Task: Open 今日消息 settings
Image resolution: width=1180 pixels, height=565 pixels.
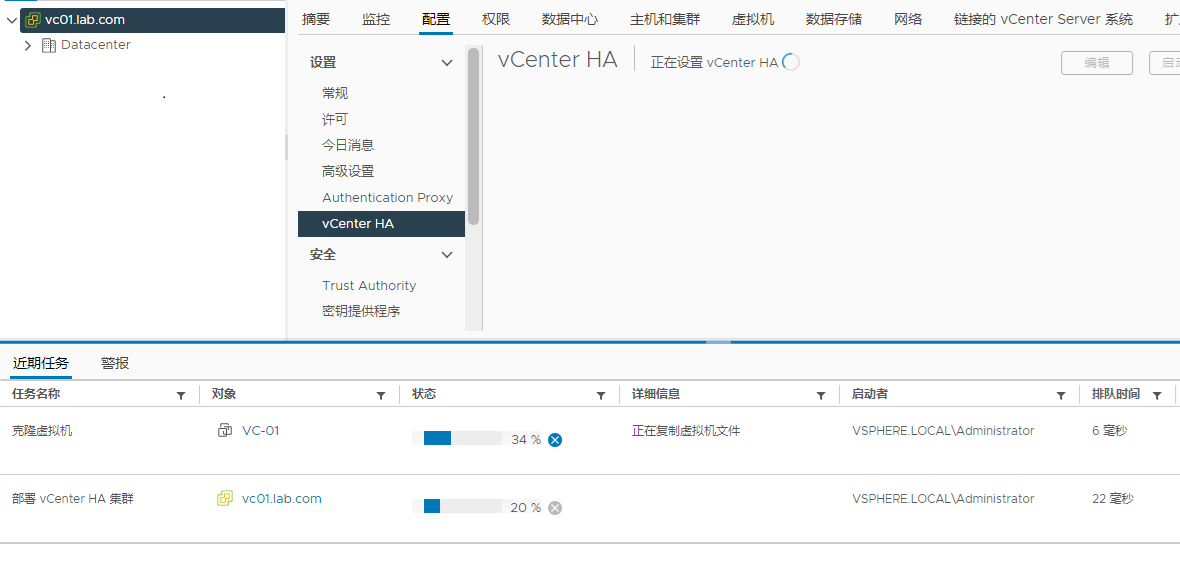Action: pos(348,145)
